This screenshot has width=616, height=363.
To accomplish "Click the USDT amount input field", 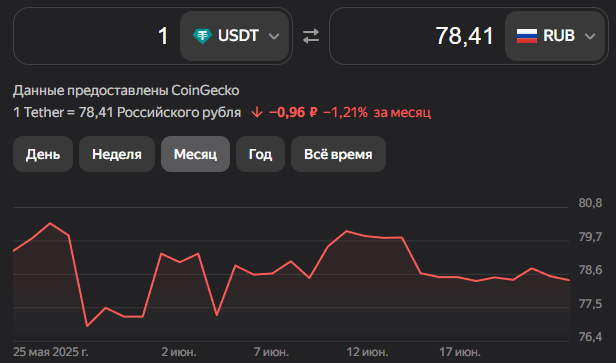I will [97, 36].
